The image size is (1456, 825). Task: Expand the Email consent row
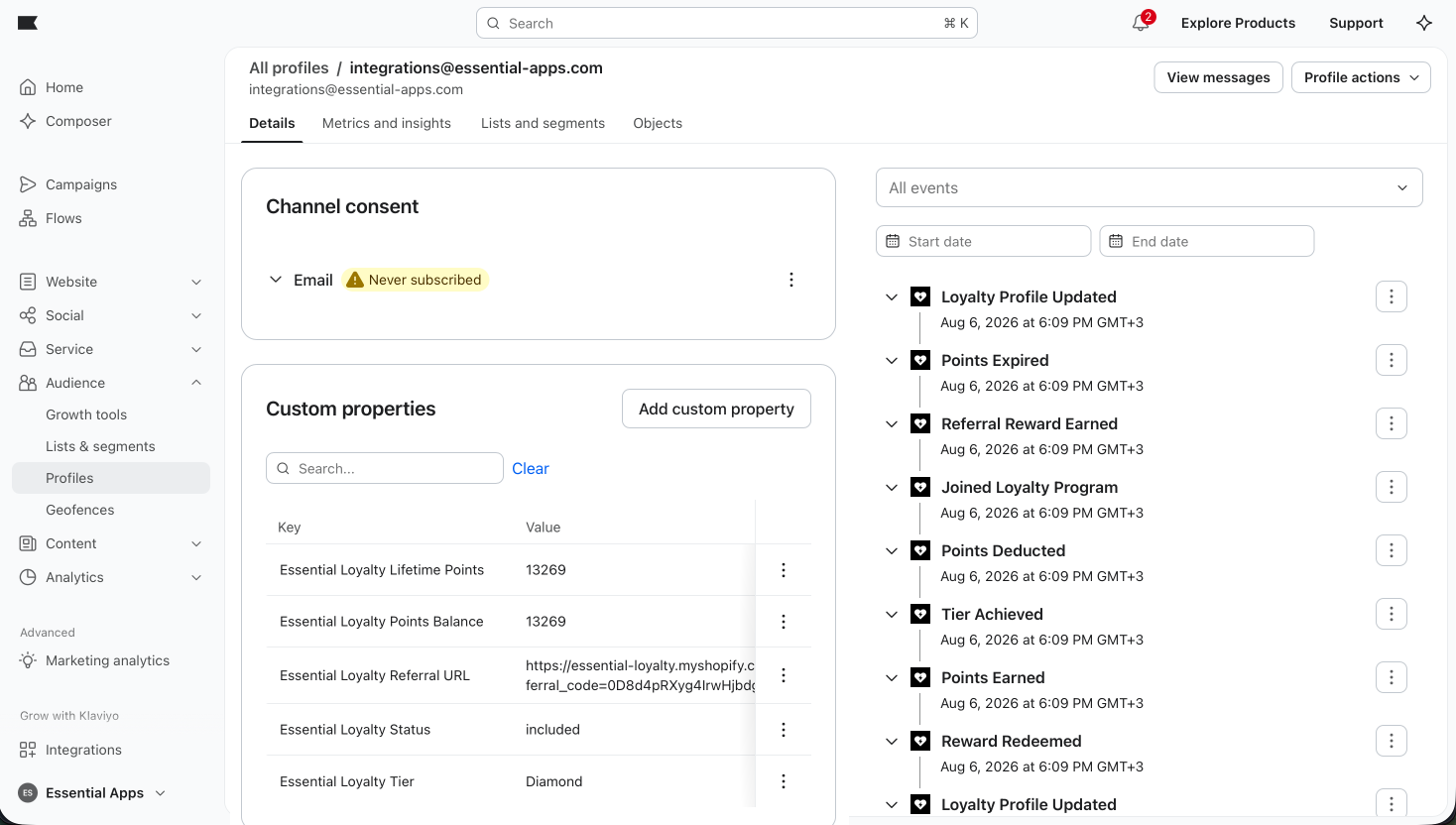click(276, 280)
